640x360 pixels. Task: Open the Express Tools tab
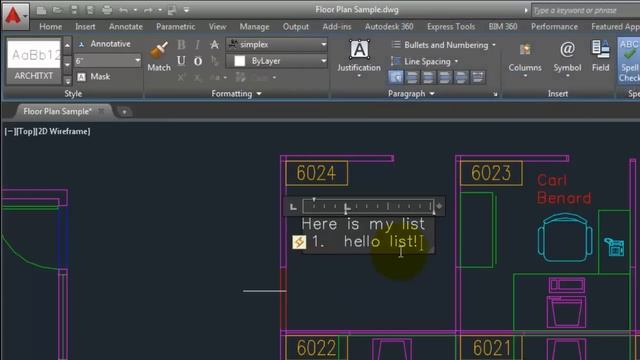pyautogui.click(x=451, y=27)
